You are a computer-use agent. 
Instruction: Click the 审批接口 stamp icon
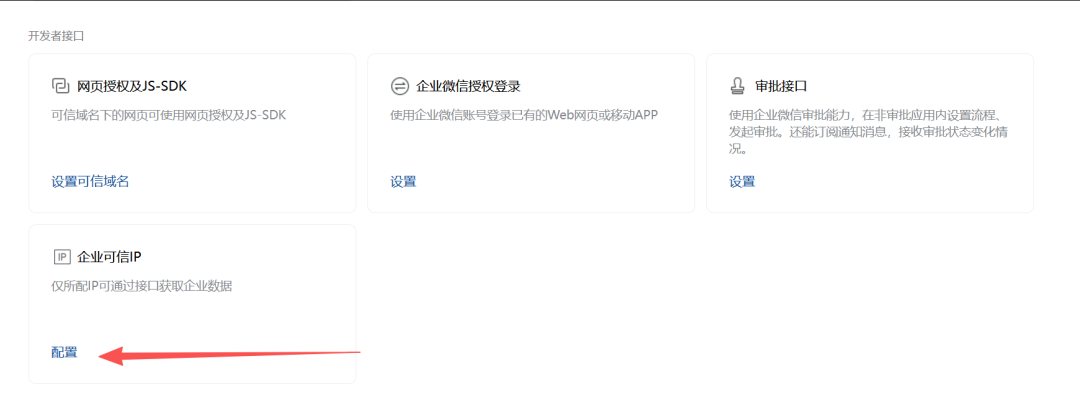pyautogui.click(x=738, y=86)
